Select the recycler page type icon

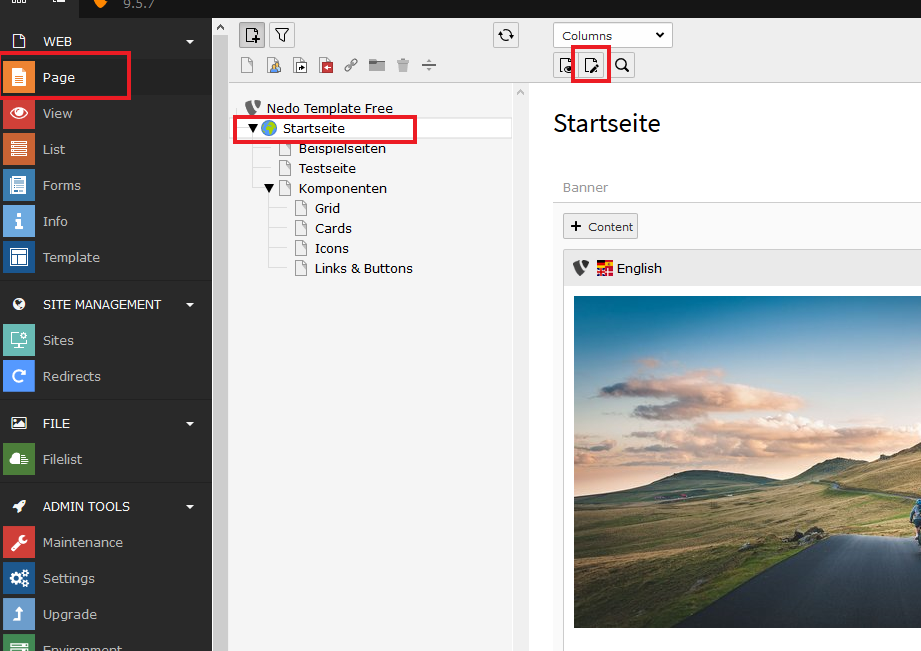click(403, 65)
